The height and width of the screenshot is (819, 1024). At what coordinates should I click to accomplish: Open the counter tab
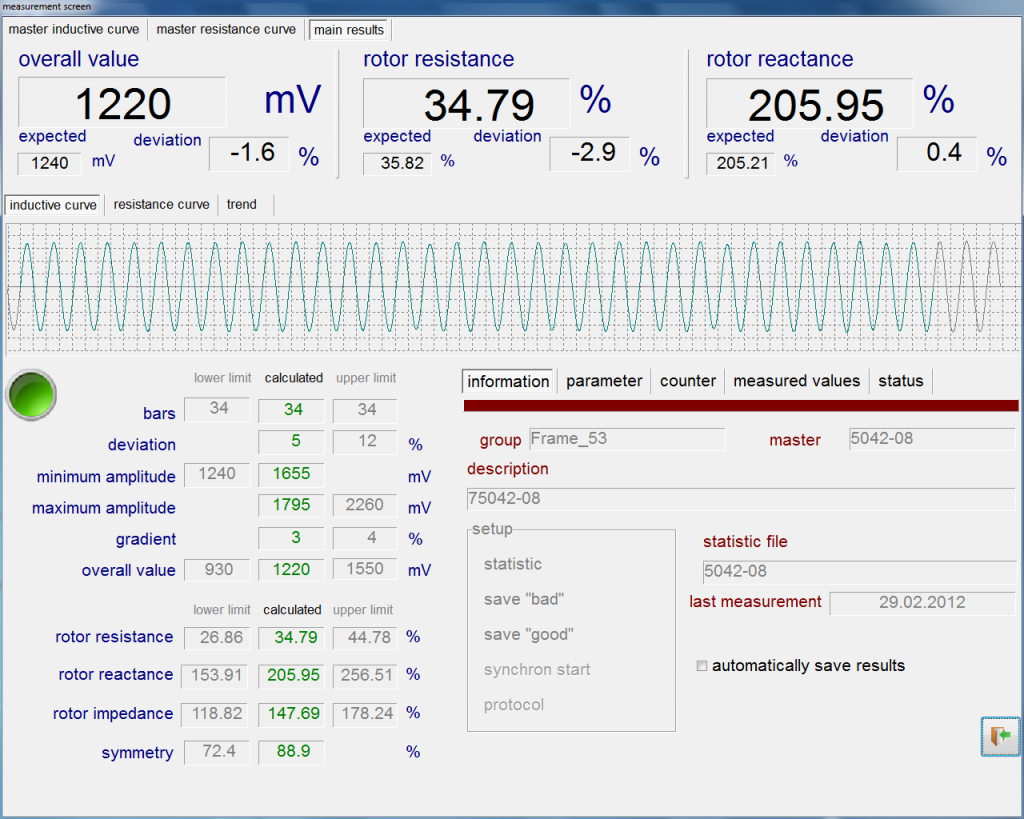(688, 381)
